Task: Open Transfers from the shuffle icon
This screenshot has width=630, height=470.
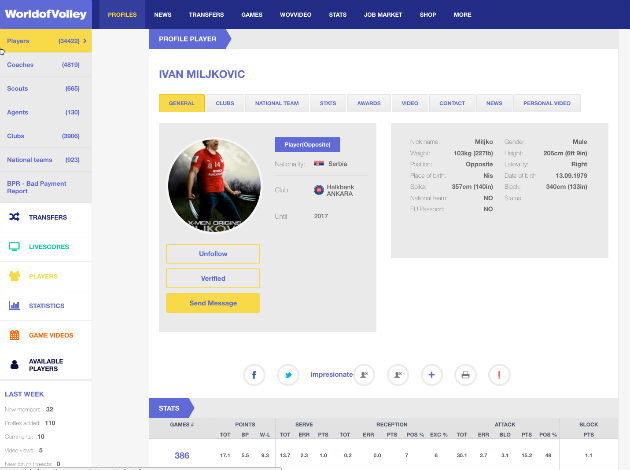Action: pyautogui.click(x=14, y=216)
